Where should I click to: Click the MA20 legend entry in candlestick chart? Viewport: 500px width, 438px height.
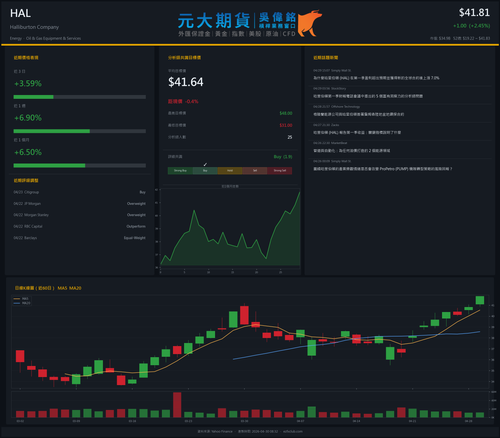tap(22, 303)
